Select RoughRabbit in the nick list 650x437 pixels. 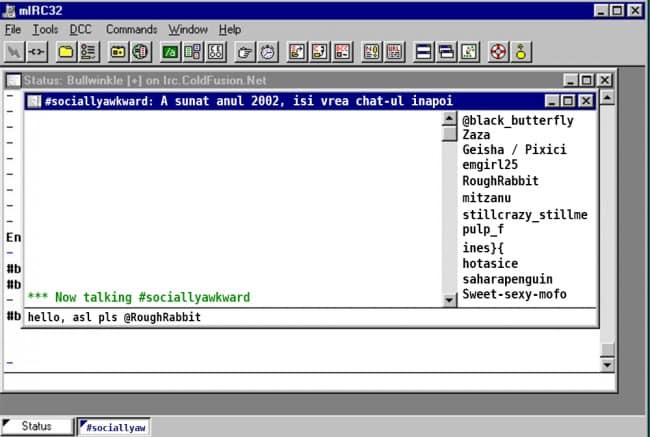tap(500, 181)
